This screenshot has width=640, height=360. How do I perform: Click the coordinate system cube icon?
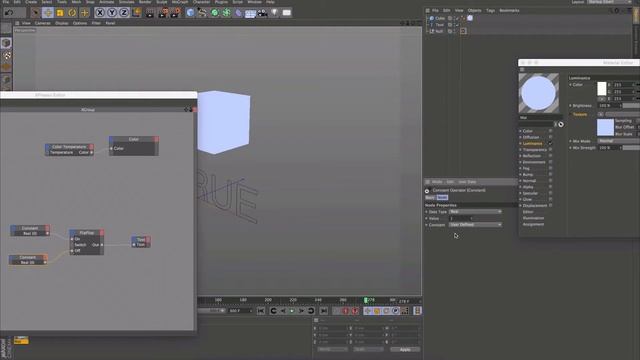tap(136, 13)
